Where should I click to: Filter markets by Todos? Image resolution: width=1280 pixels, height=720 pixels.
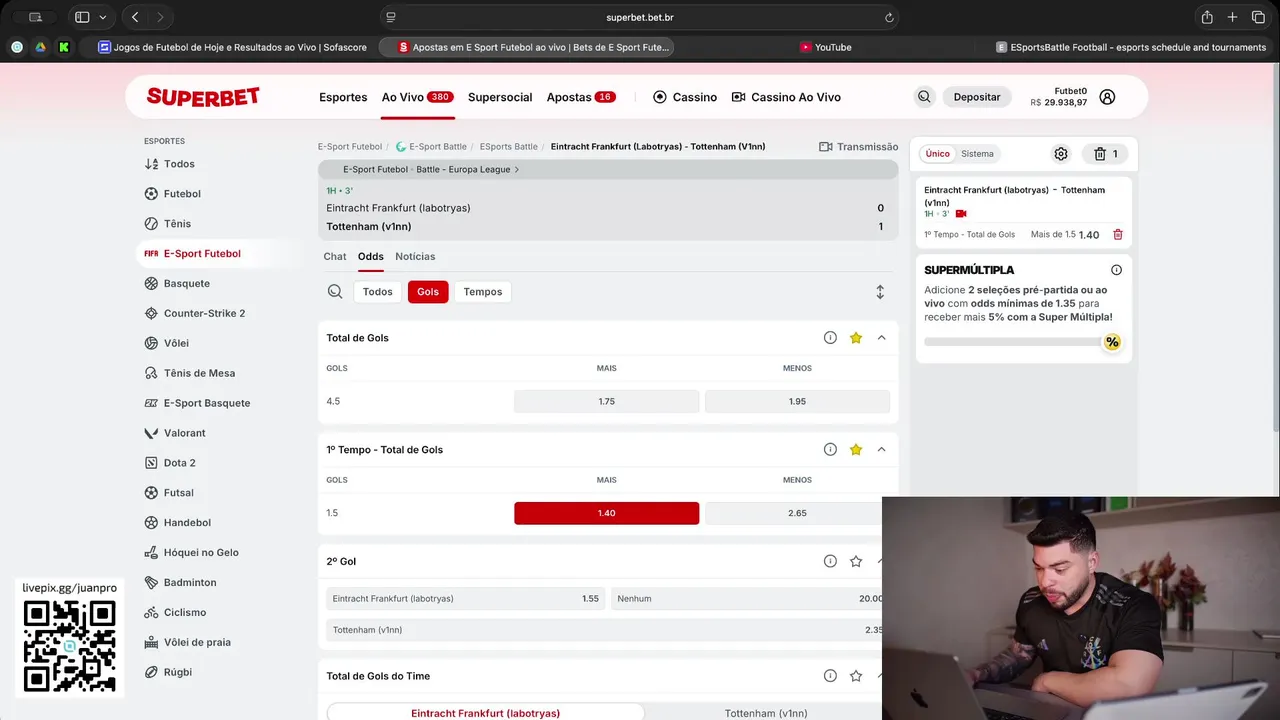point(377,292)
